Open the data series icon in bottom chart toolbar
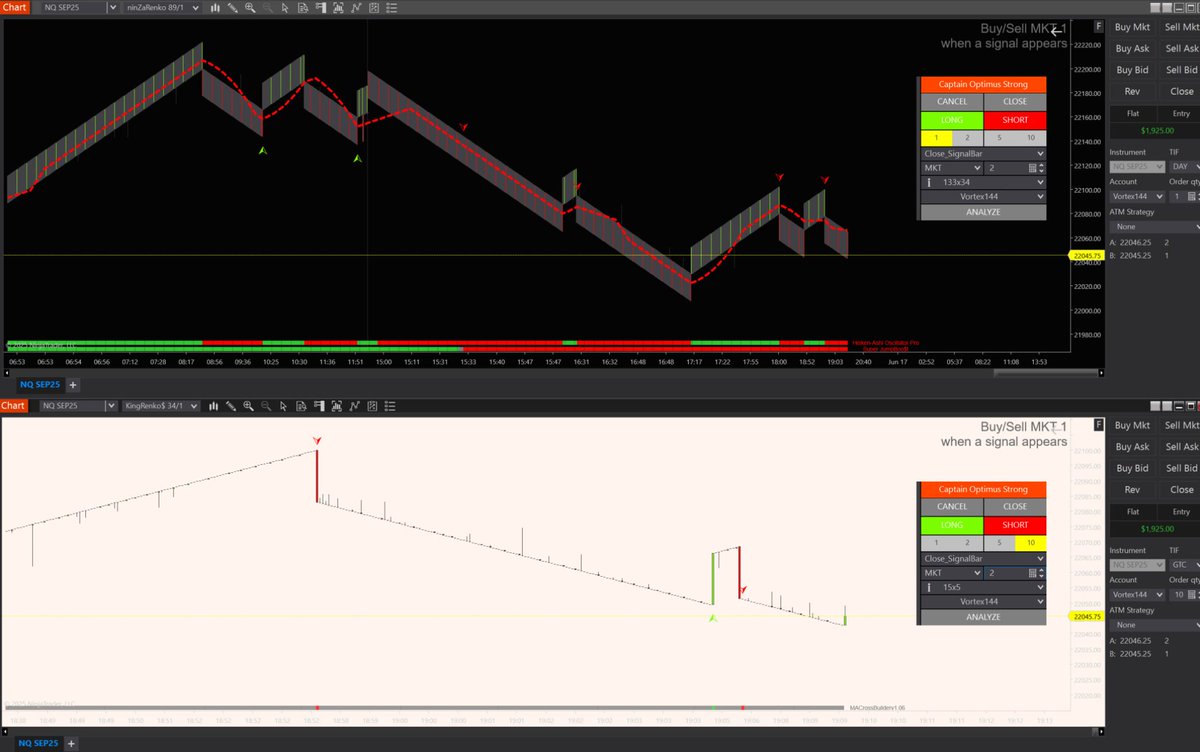1200x752 pixels. 337,406
